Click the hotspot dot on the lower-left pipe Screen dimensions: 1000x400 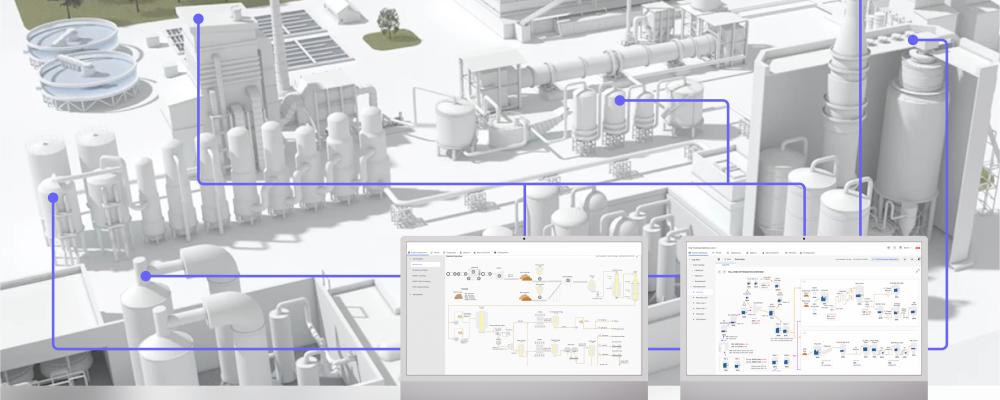[145, 275]
